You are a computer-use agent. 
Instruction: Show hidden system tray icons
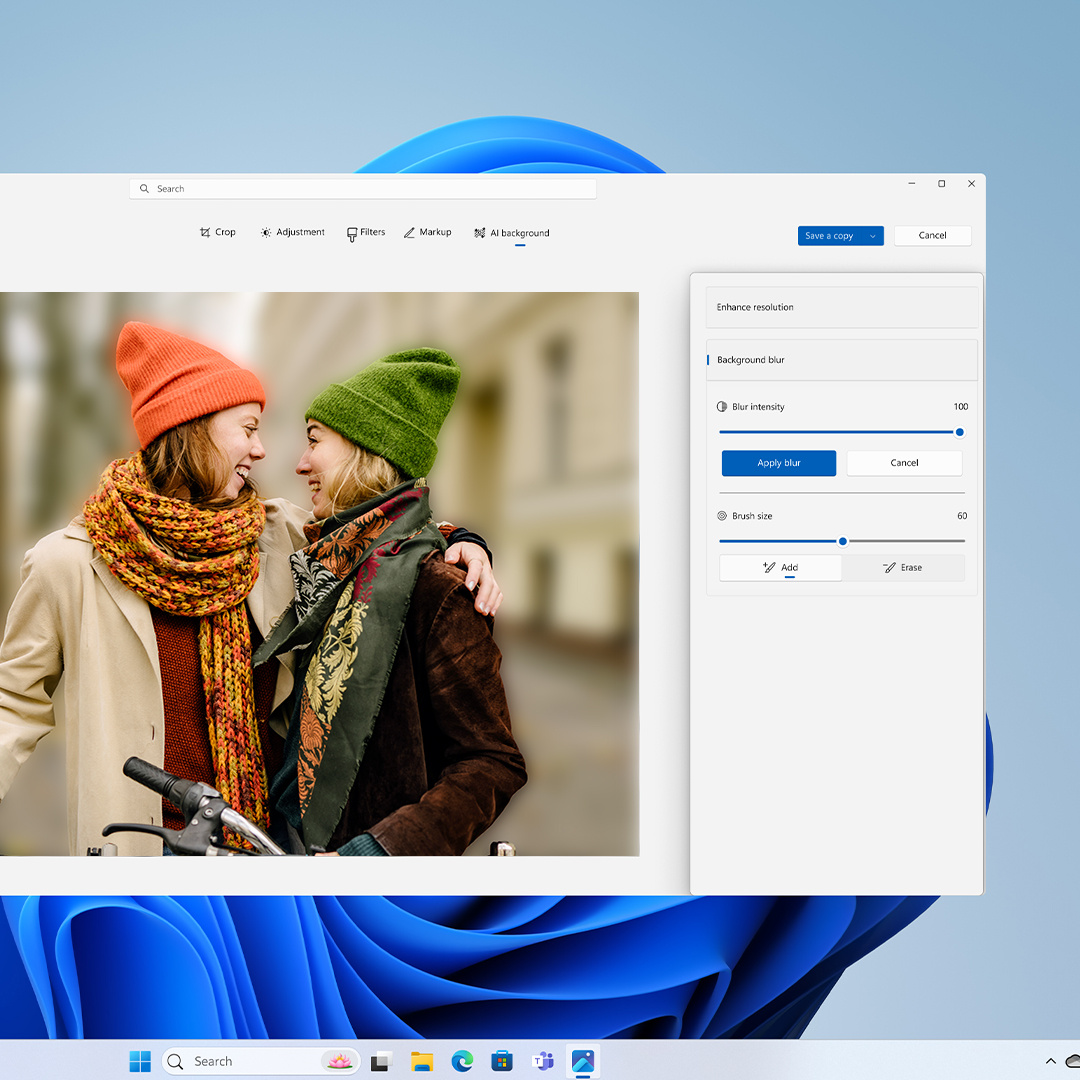click(x=1050, y=1061)
